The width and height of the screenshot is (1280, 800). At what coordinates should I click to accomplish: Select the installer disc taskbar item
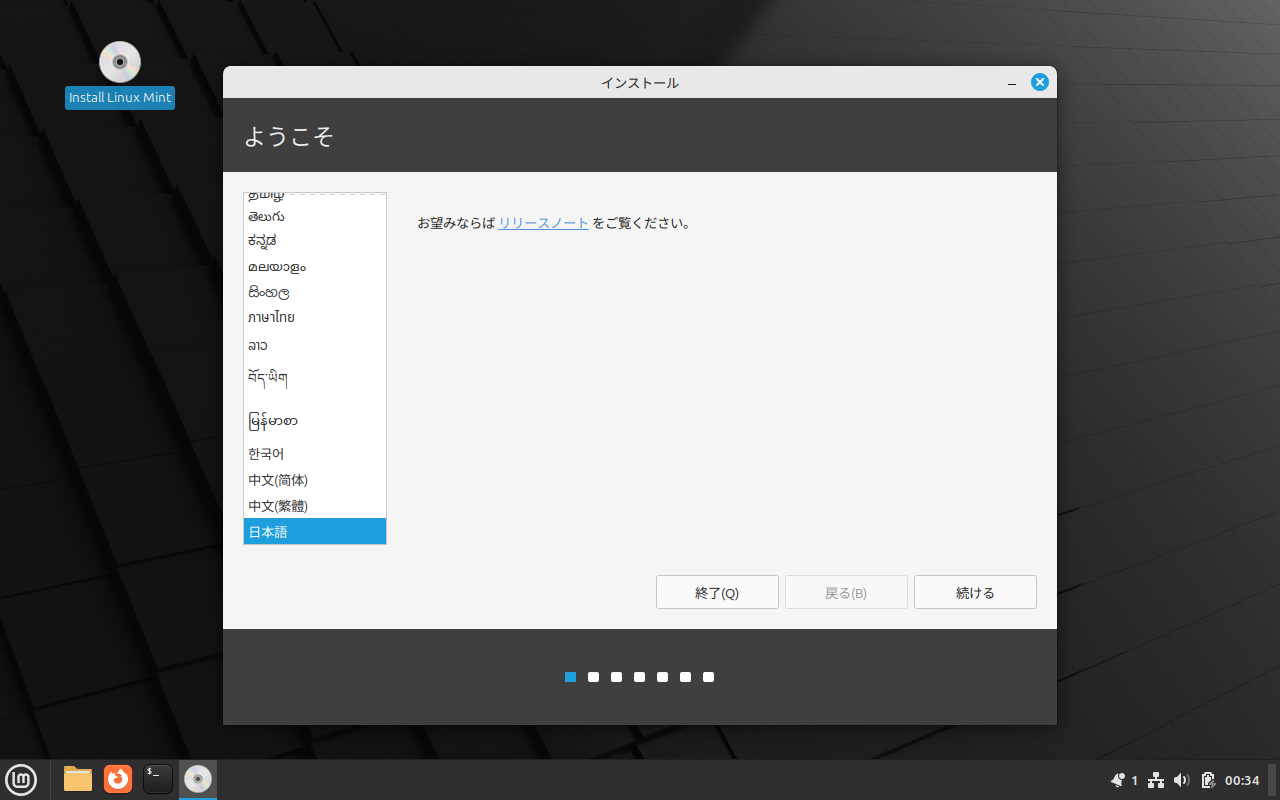click(x=198, y=779)
